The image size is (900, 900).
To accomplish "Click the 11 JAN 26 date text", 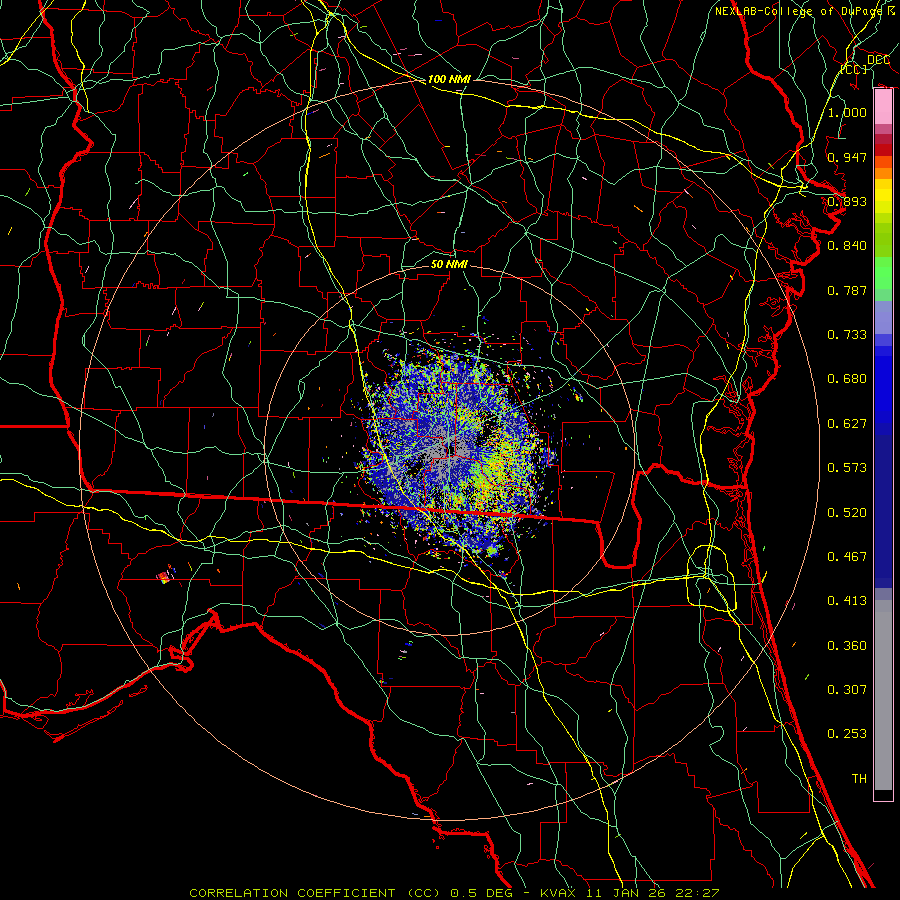I will (x=626, y=893).
